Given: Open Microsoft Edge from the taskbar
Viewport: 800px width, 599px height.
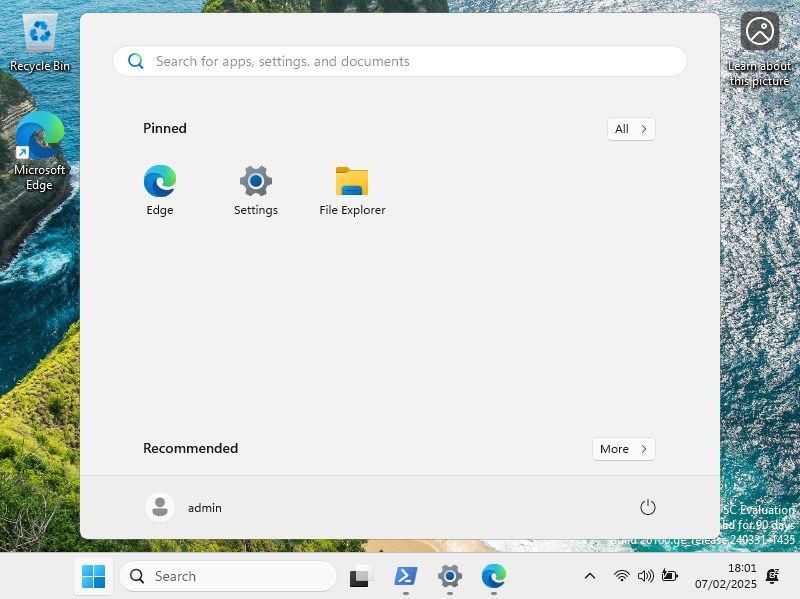Looking at the screenshot, I should pos(494,576).
